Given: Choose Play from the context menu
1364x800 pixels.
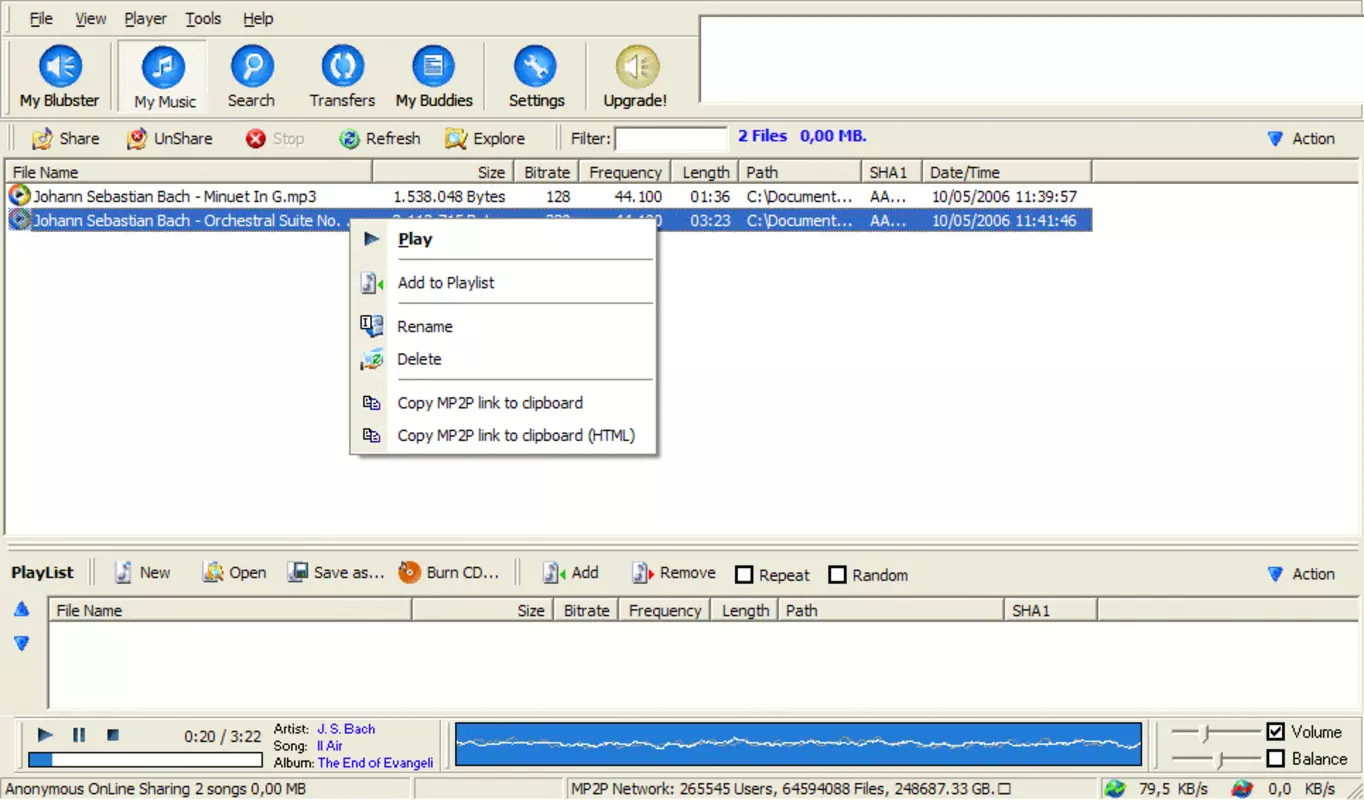Looking at the screenshot, I should 505,239.
